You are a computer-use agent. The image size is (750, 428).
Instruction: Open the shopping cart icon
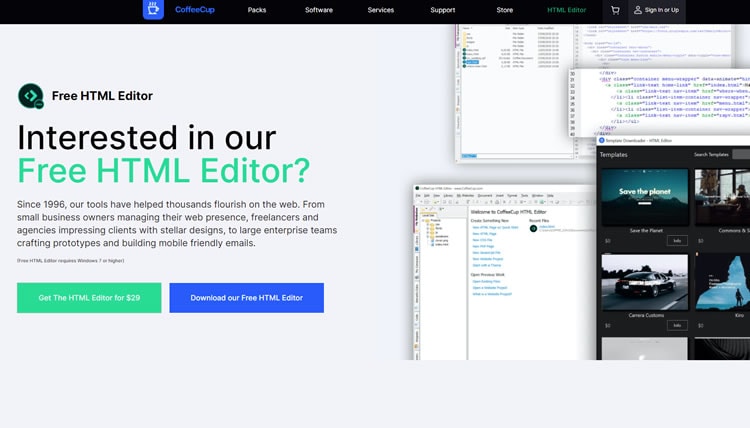(615, 10)
